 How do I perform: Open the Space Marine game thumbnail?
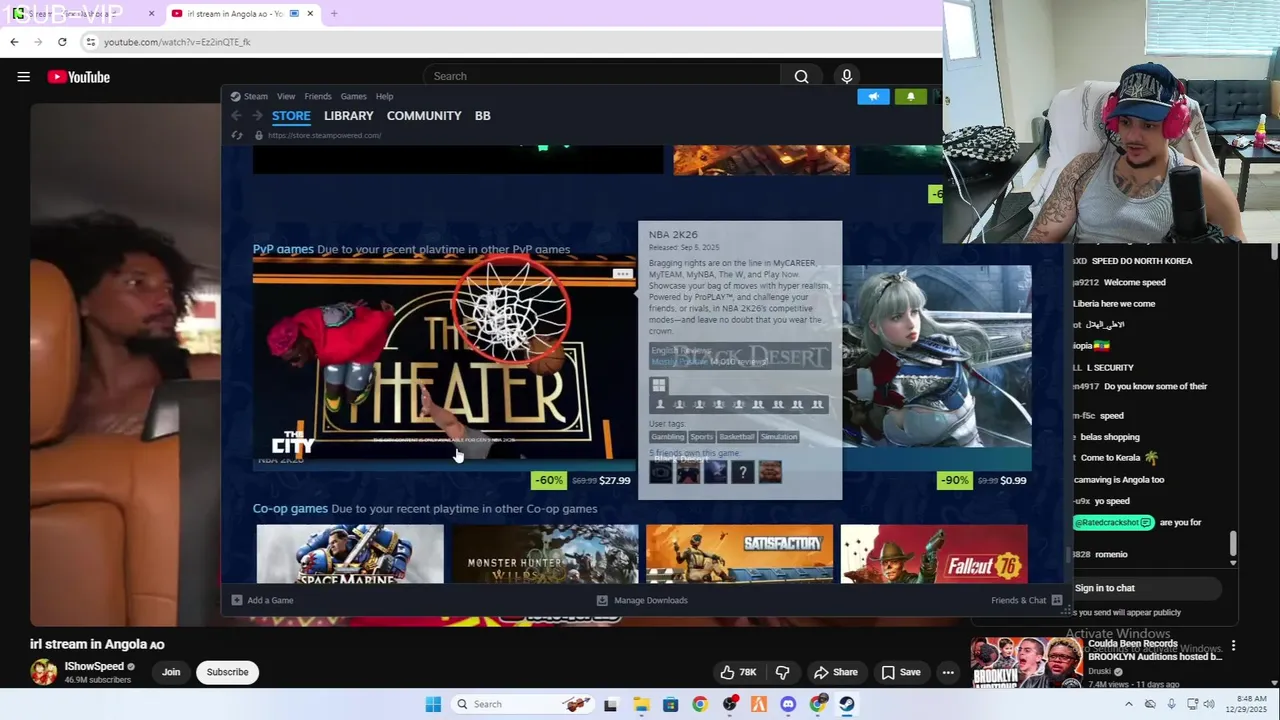tap(350, 554)
